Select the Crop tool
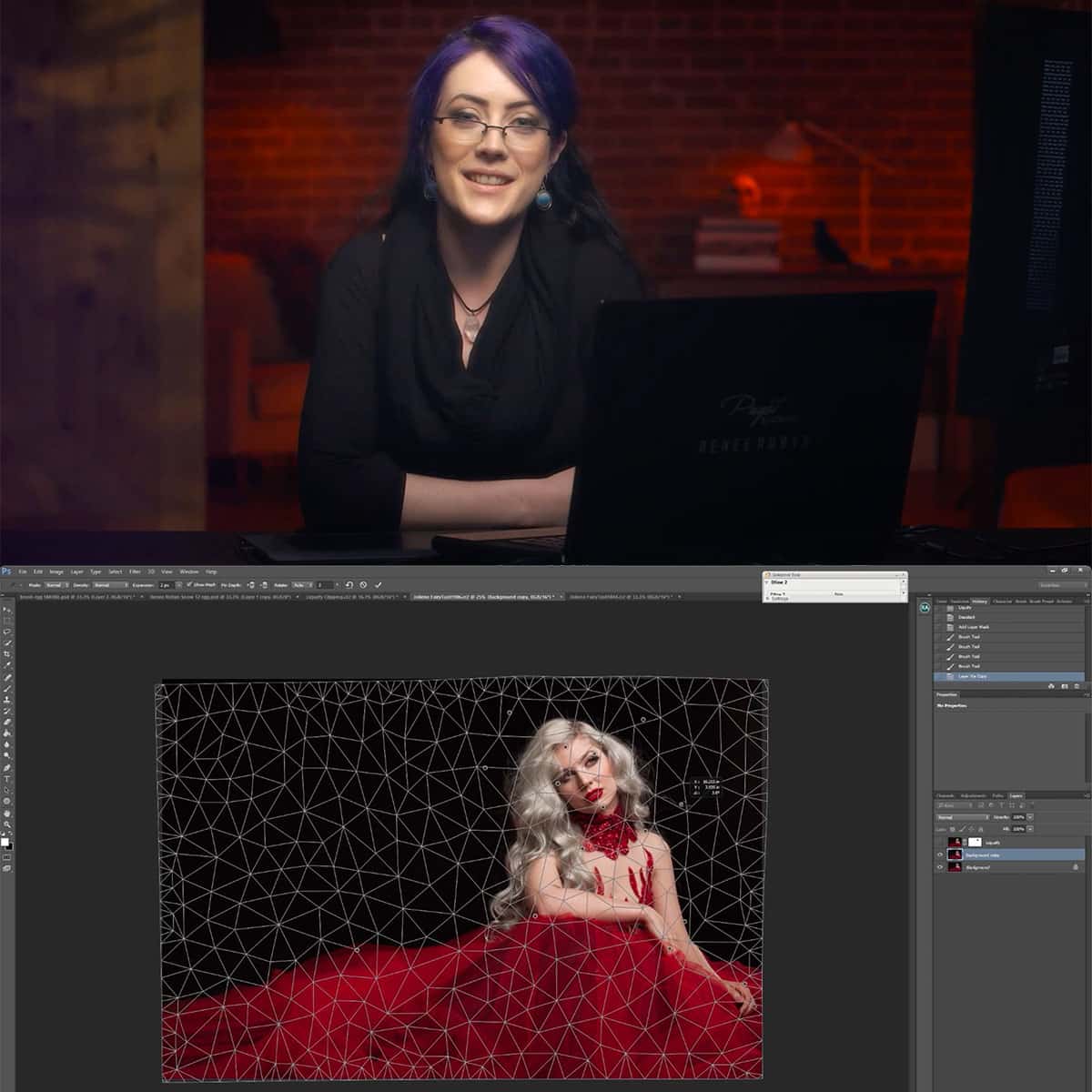The image size is (1092, 1092). point(7,653)
